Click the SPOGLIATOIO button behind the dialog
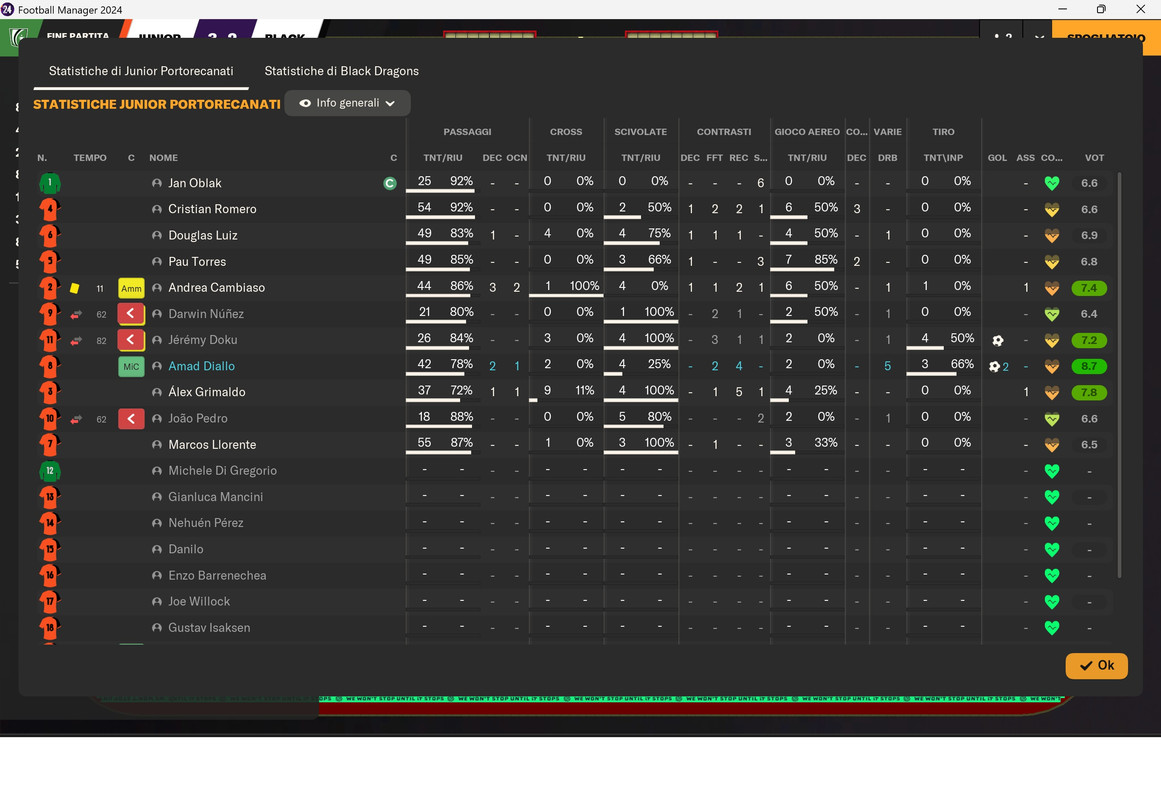This screenshot has height=800, width=1161. point(1105,37)
